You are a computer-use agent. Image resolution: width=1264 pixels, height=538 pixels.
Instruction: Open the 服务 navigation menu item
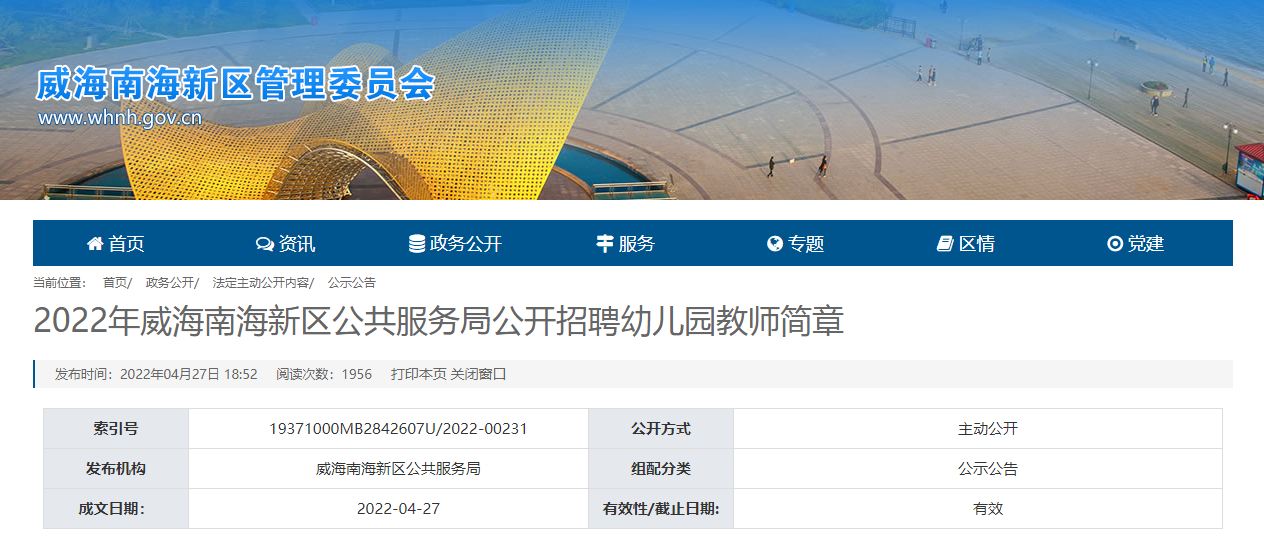click(626, 244)
